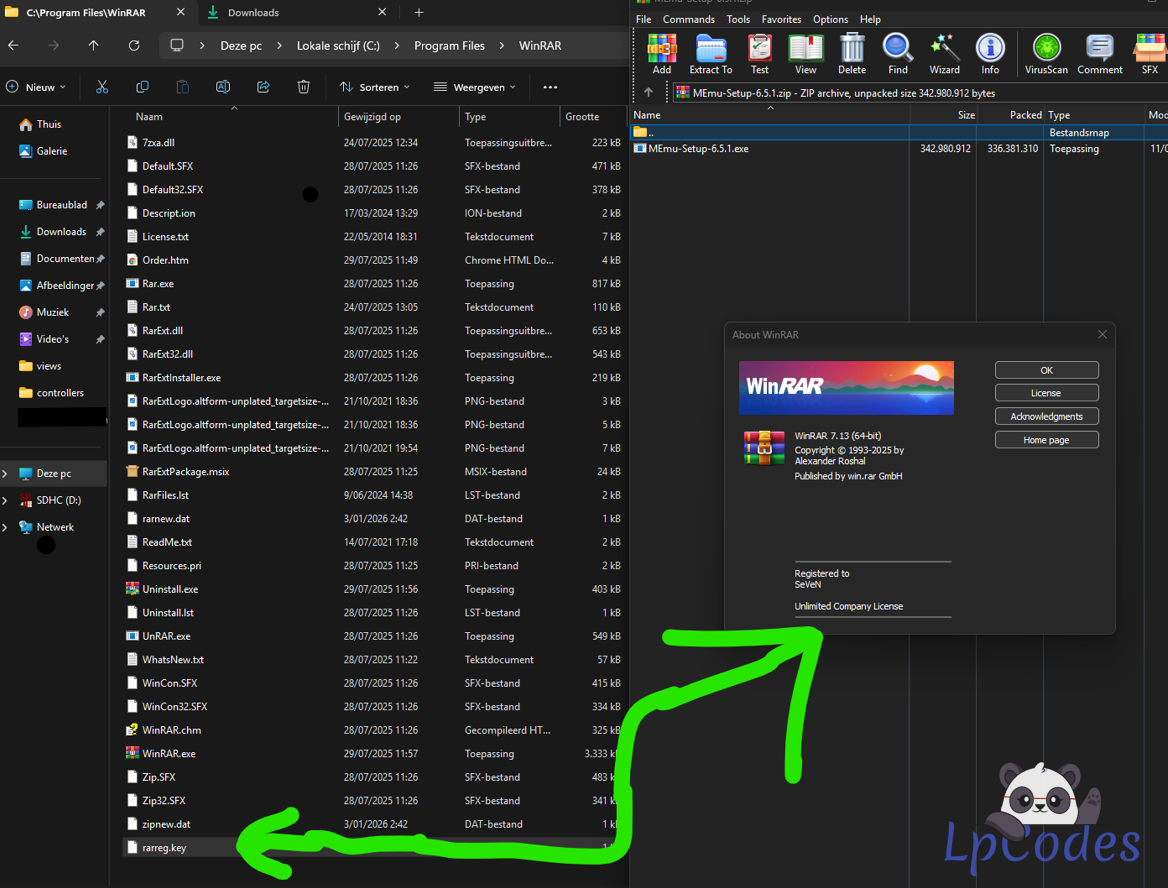Click the VirusScan toolbar icon
Screen dimensions: 1168x888
(x=1046, y=53)
